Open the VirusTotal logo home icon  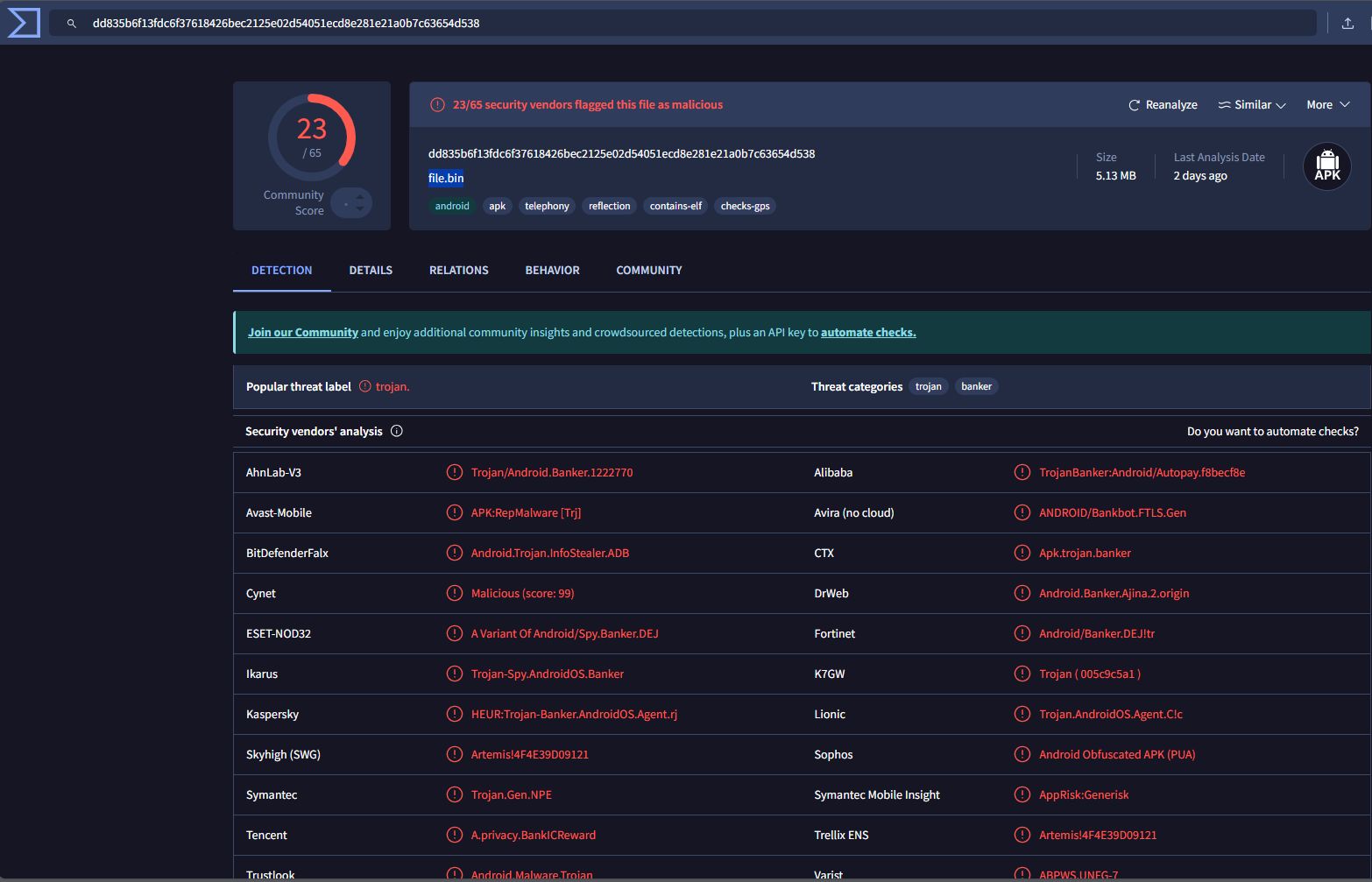coord(24,23)
